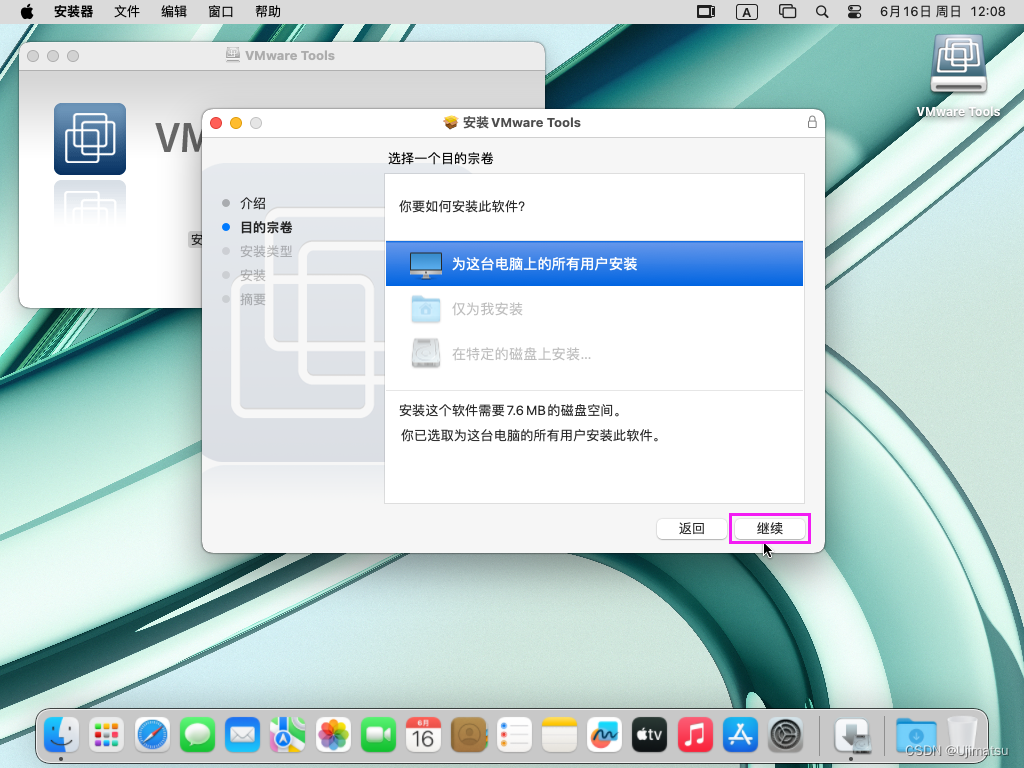The width and height of the screenshot is (1024, 768).
Task: Open the 窗口 menu
Action: [x=221, y=12]
